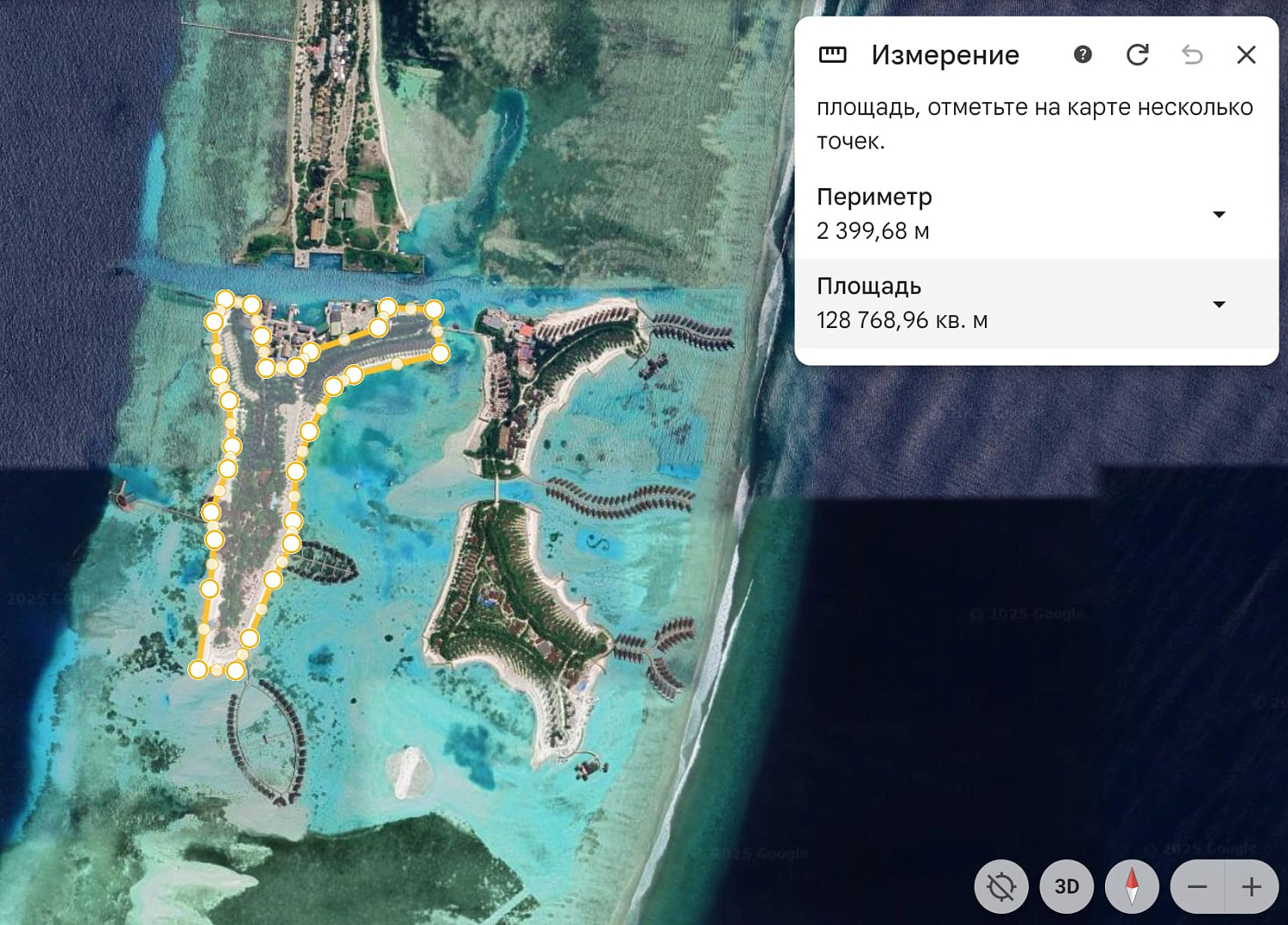The image size is (1288, 925).
Task: Open measurement help via the question mark icon
Action: tap(1083, 55)
